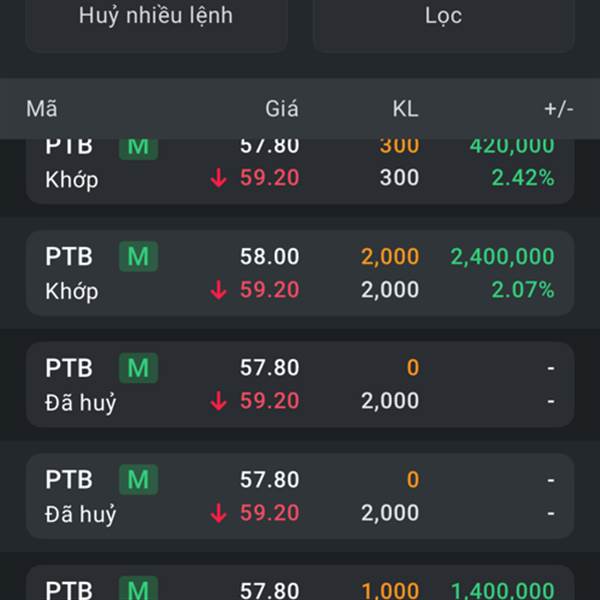Screen dimensions: 600x600
Task: Open the first Đã huỷ PTB order card
Action: click(300, 385)
